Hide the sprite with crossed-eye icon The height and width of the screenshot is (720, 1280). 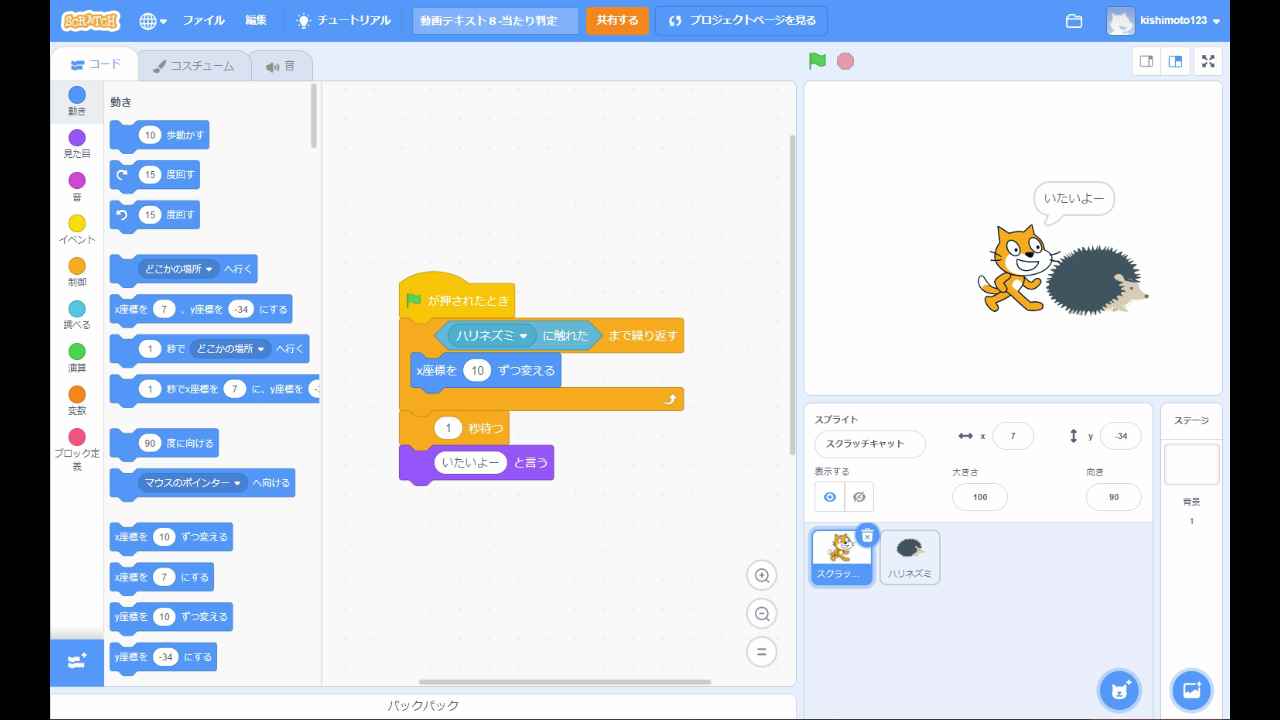(859, 497)
